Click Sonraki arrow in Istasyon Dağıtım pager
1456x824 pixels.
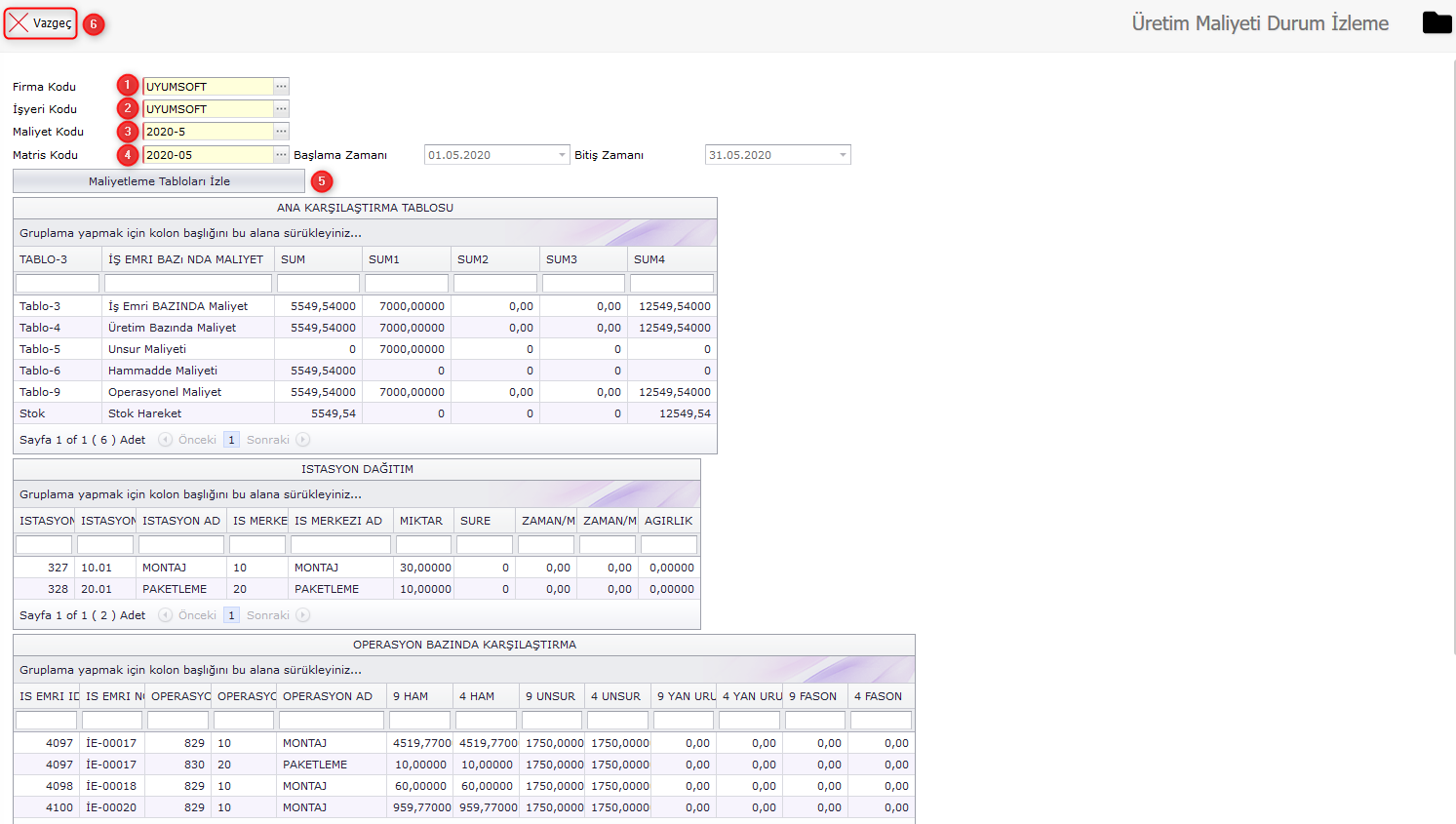point(303,615)
